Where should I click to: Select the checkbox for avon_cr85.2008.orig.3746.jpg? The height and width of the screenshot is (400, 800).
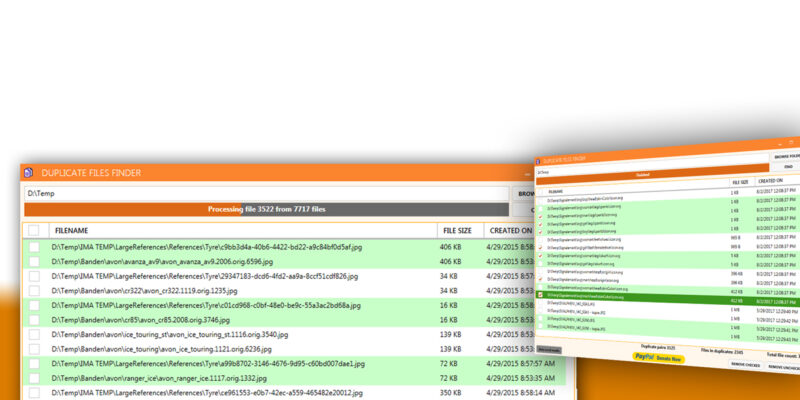[34, 320]
